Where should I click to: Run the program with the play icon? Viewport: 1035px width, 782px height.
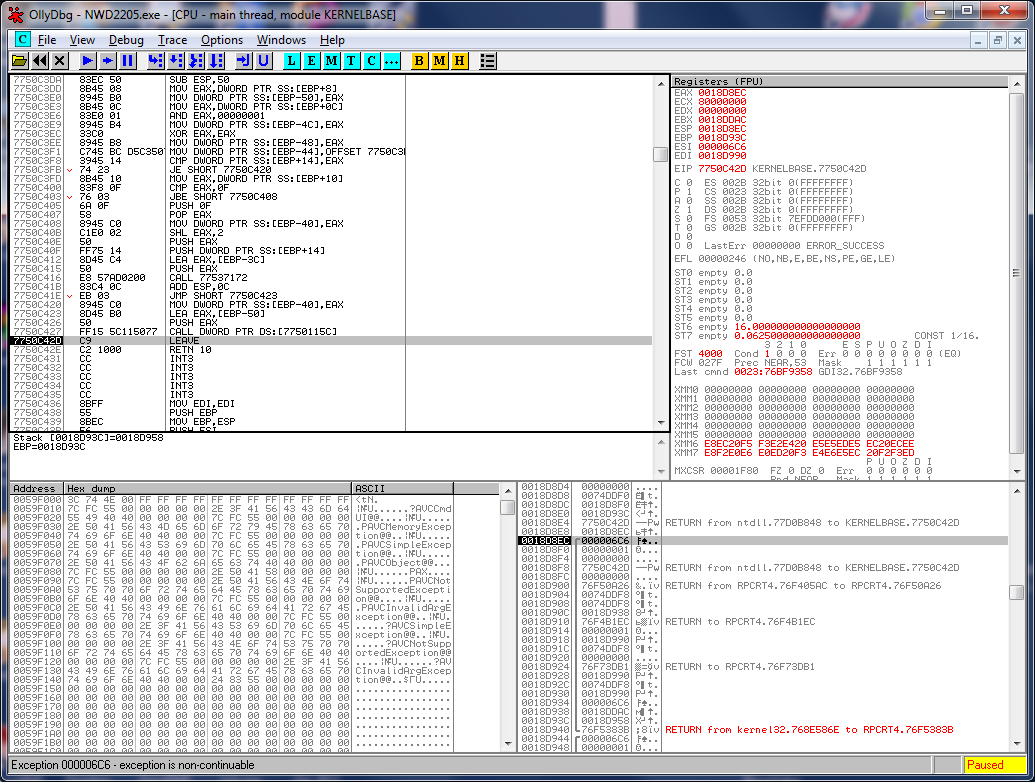pyautogui.click(x=88, y=61)
